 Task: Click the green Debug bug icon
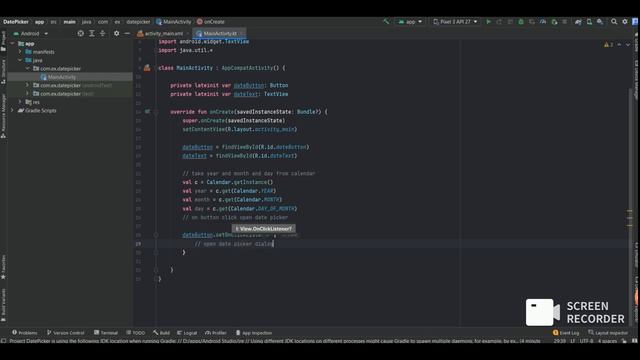[x=521, y=22]
